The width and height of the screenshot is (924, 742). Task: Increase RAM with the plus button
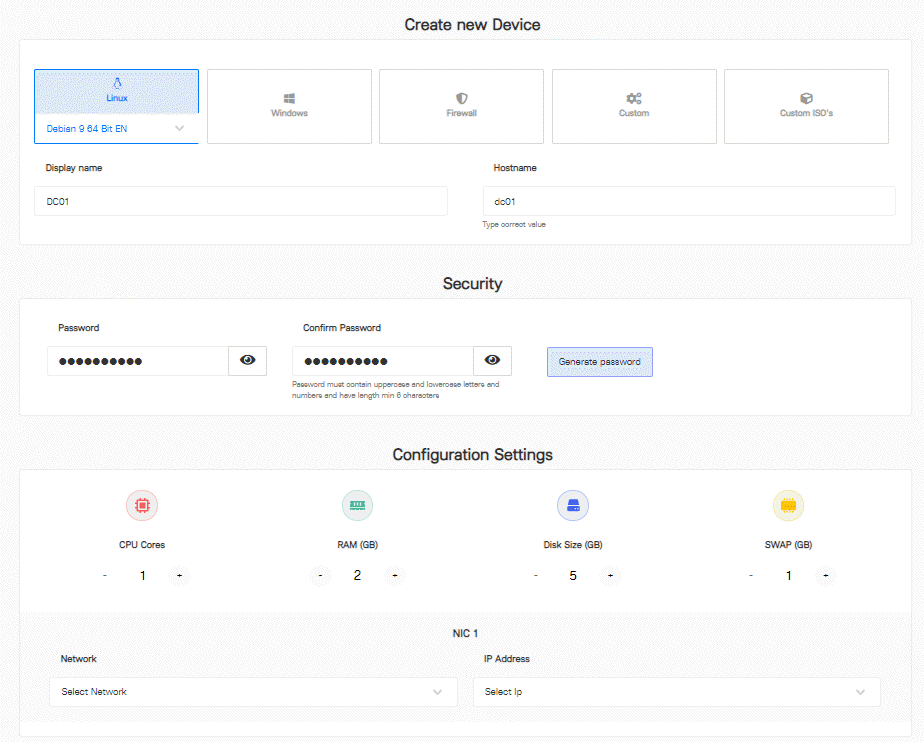[394, 576]
